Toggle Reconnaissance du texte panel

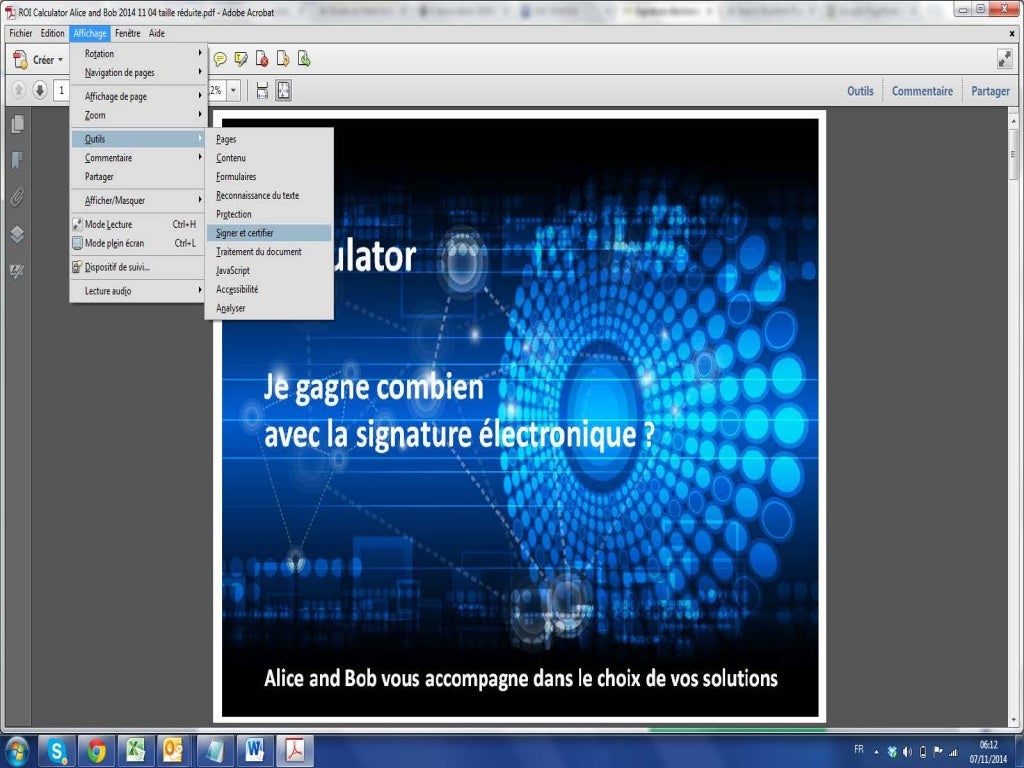pos(269,195)
